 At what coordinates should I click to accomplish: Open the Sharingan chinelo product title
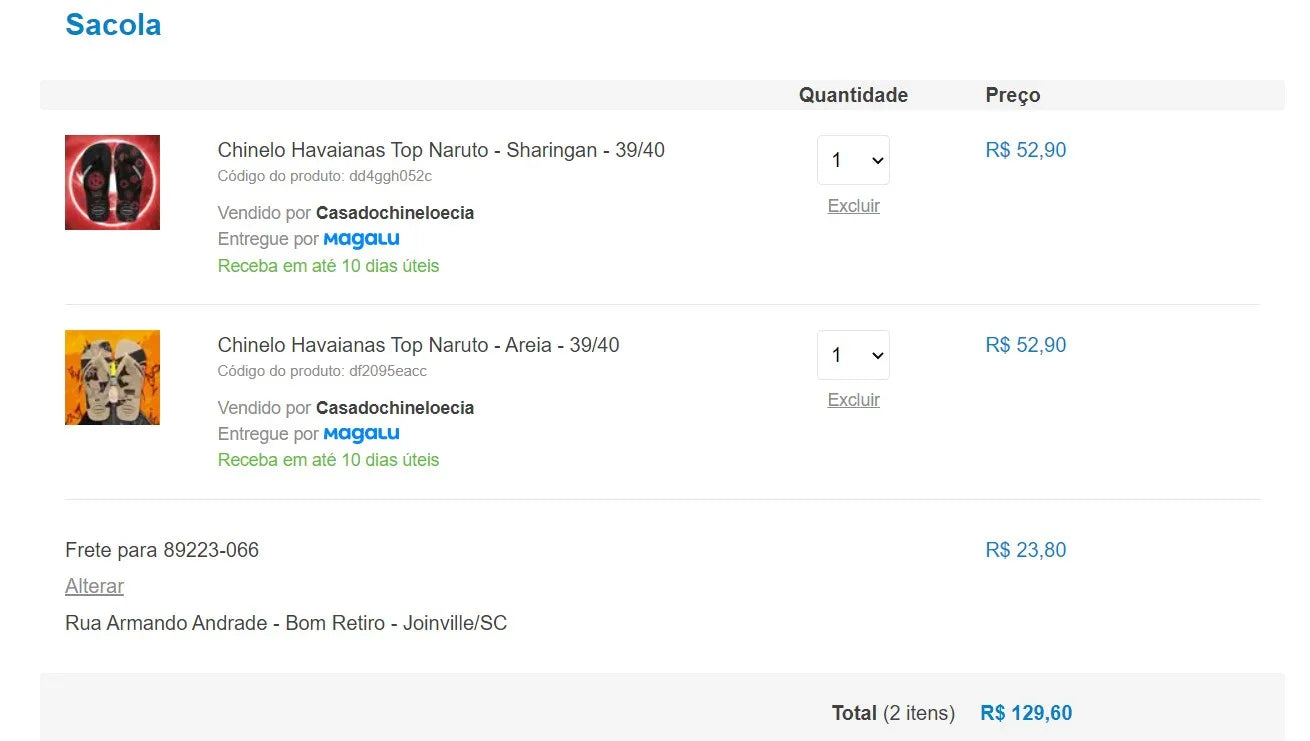coord(442,149)
